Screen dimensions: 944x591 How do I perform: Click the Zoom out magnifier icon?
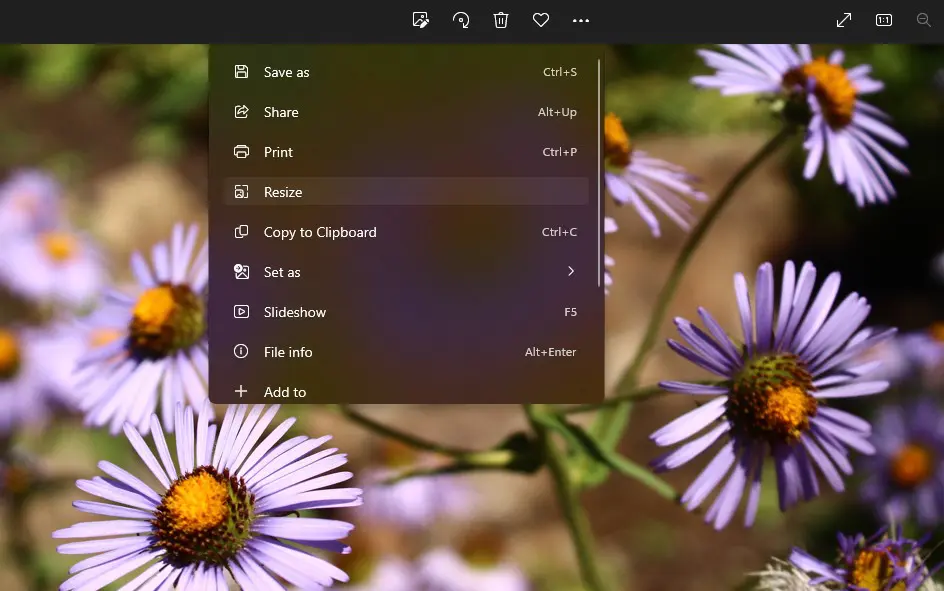coord(924,20)
